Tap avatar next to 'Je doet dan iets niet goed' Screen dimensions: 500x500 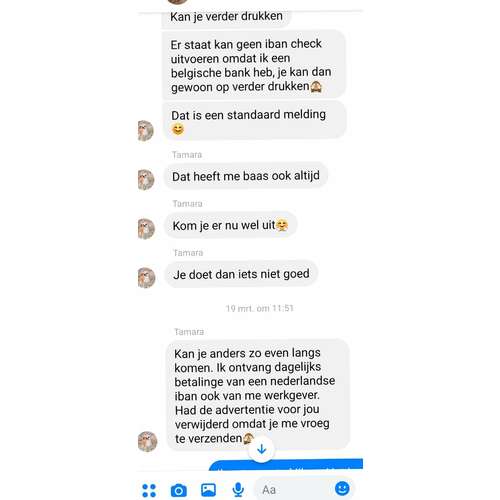pyautogui.click(x=147, y=277)
